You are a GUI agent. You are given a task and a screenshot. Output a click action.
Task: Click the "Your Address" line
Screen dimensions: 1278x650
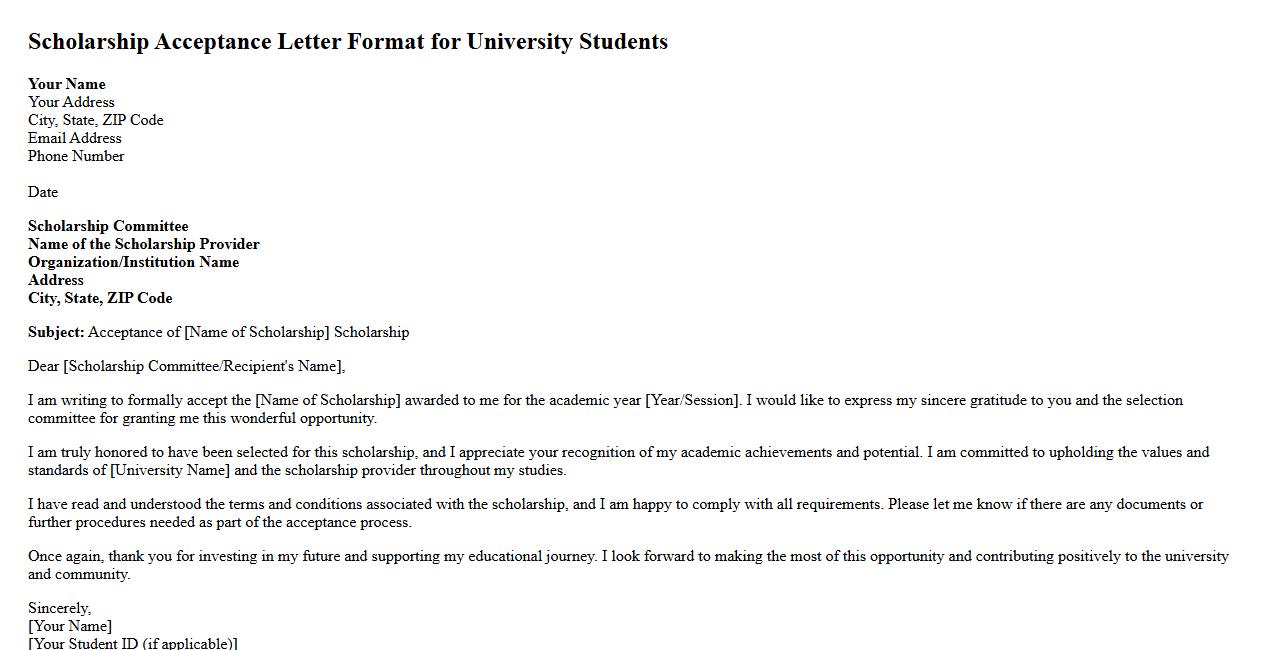tap(71, 102)
